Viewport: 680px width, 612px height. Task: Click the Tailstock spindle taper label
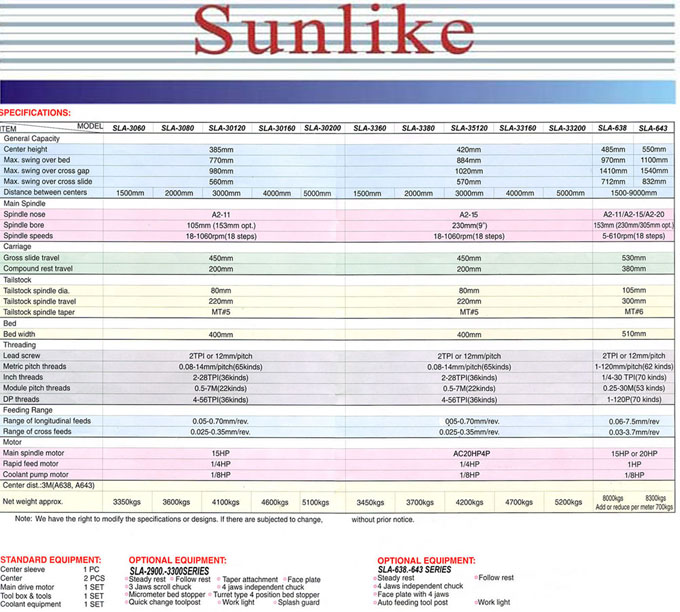click(x=39, y=312)
